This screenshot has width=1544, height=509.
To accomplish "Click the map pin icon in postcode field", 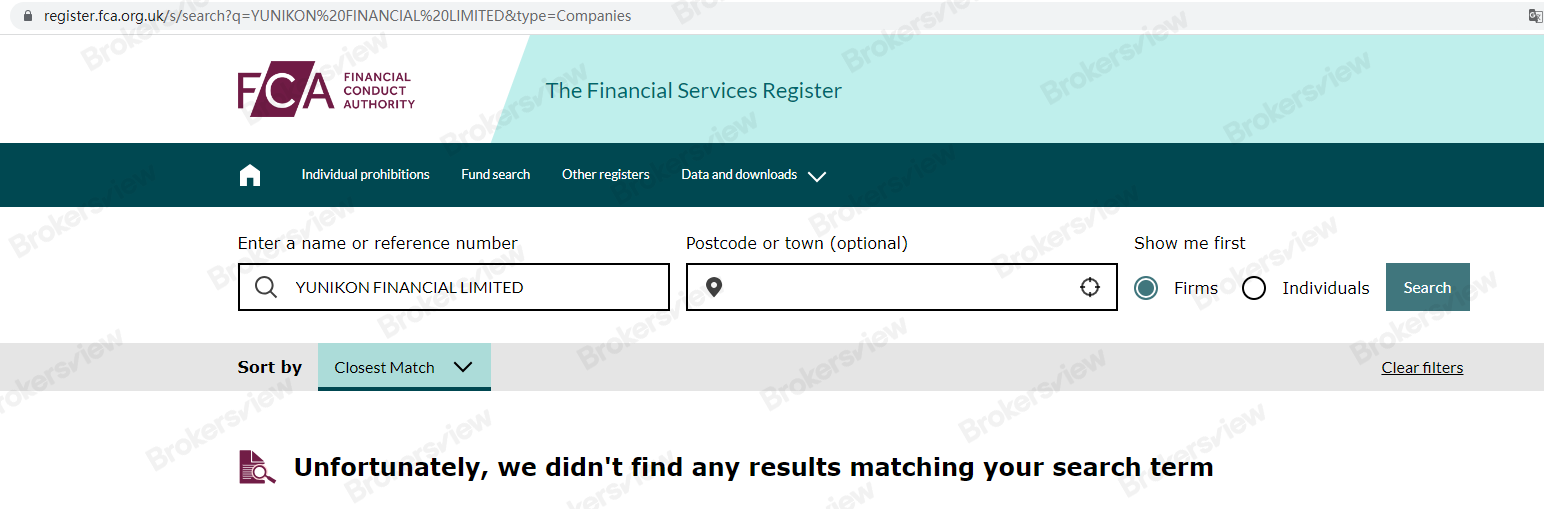I will 713,288.
